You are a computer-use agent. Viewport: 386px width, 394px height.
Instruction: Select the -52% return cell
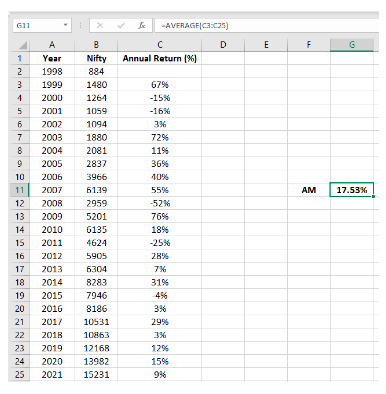point(160,203)
